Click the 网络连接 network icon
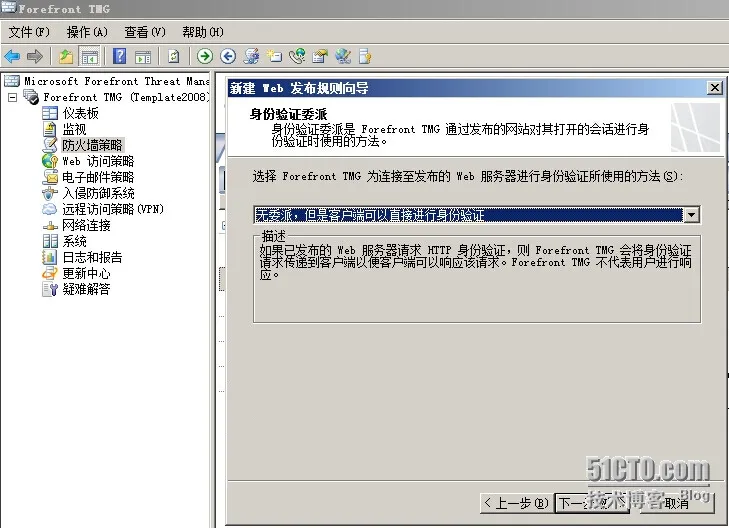Viewport: 729px width, 528px height. pos(50,225)
